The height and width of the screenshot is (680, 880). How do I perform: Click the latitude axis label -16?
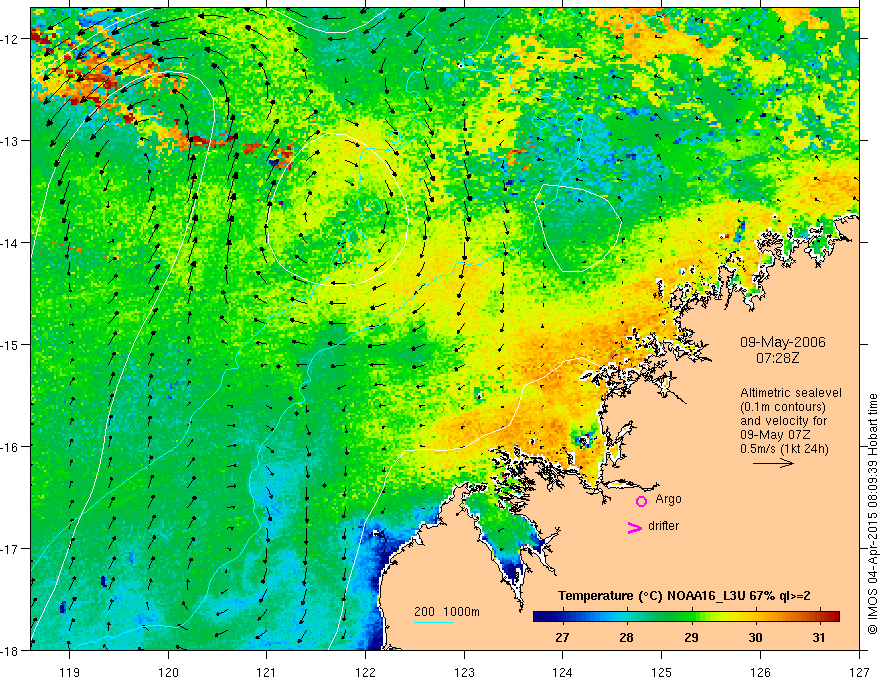tap(10, 447)
